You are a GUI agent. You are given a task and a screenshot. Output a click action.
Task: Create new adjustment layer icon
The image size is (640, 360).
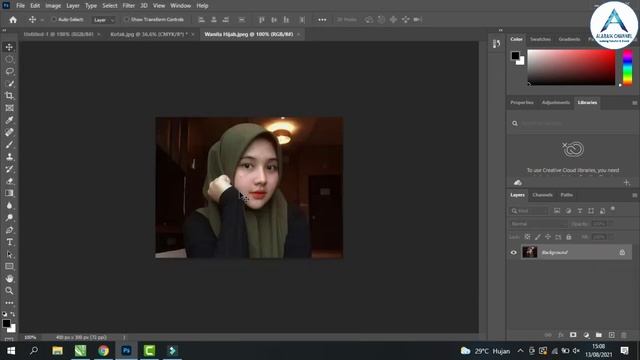coord(586,335)
